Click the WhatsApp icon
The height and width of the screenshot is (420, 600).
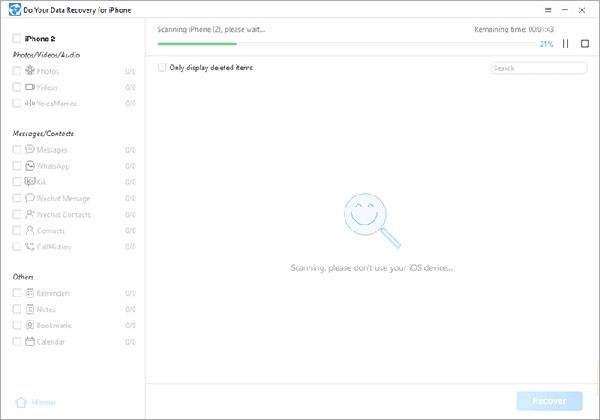30,166
